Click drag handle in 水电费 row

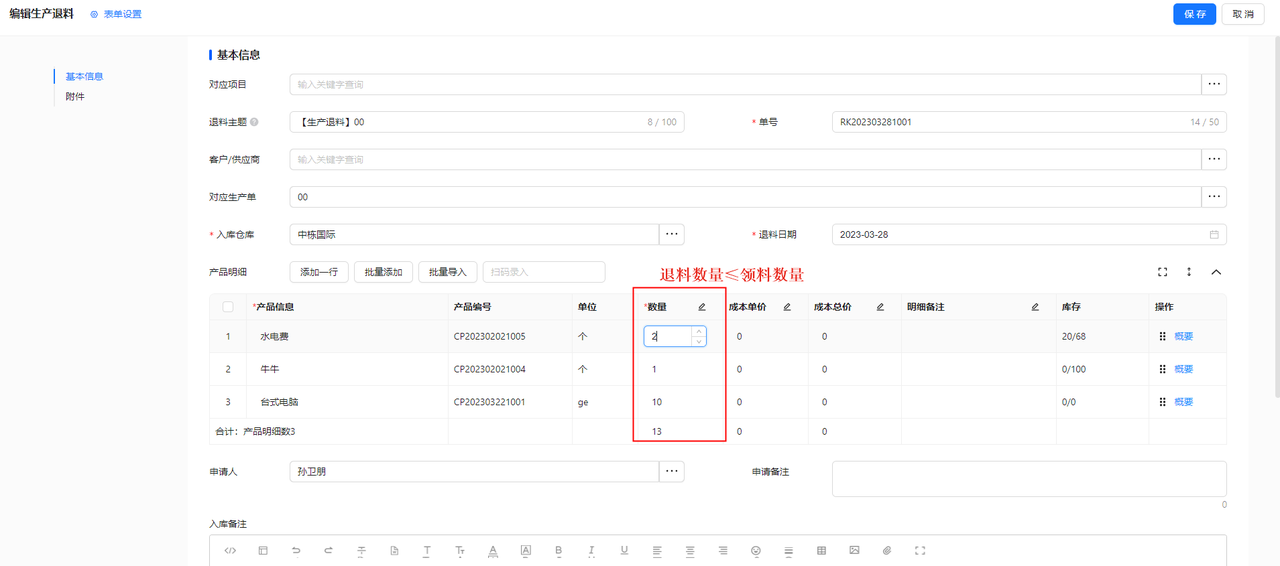pos(1162,337)
